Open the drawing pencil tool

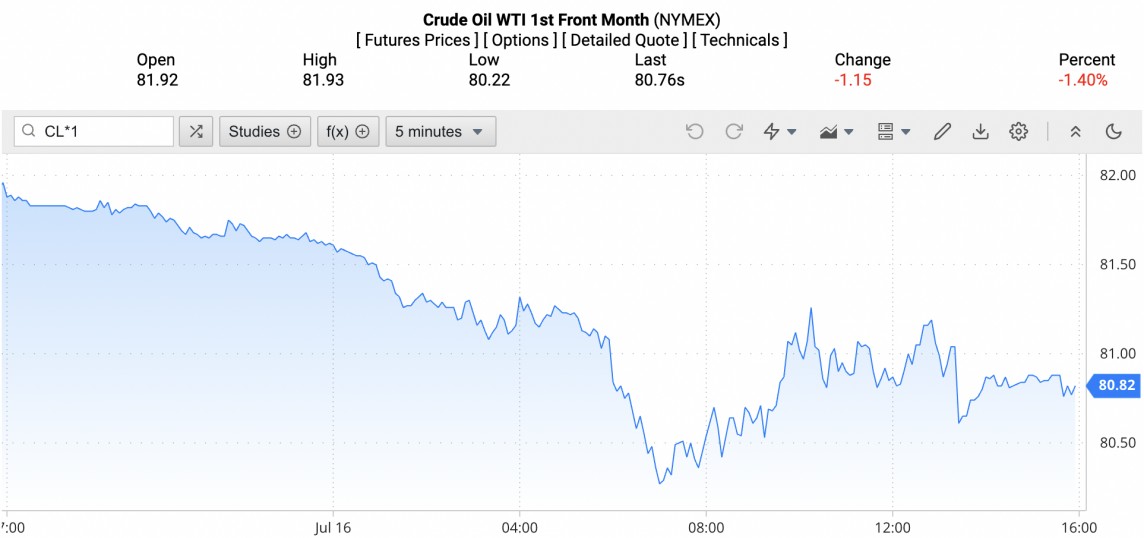942,131
